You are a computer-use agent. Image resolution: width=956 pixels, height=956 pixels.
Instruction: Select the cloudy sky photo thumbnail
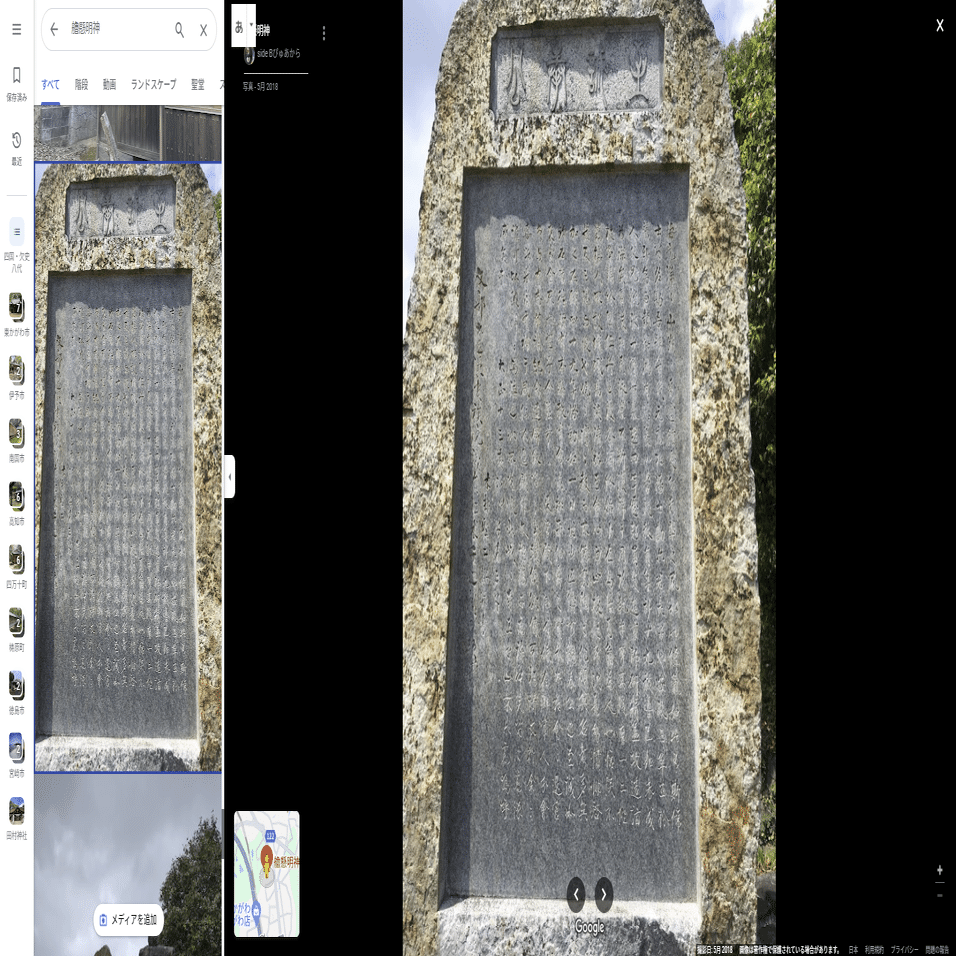(x=128, y=865)
